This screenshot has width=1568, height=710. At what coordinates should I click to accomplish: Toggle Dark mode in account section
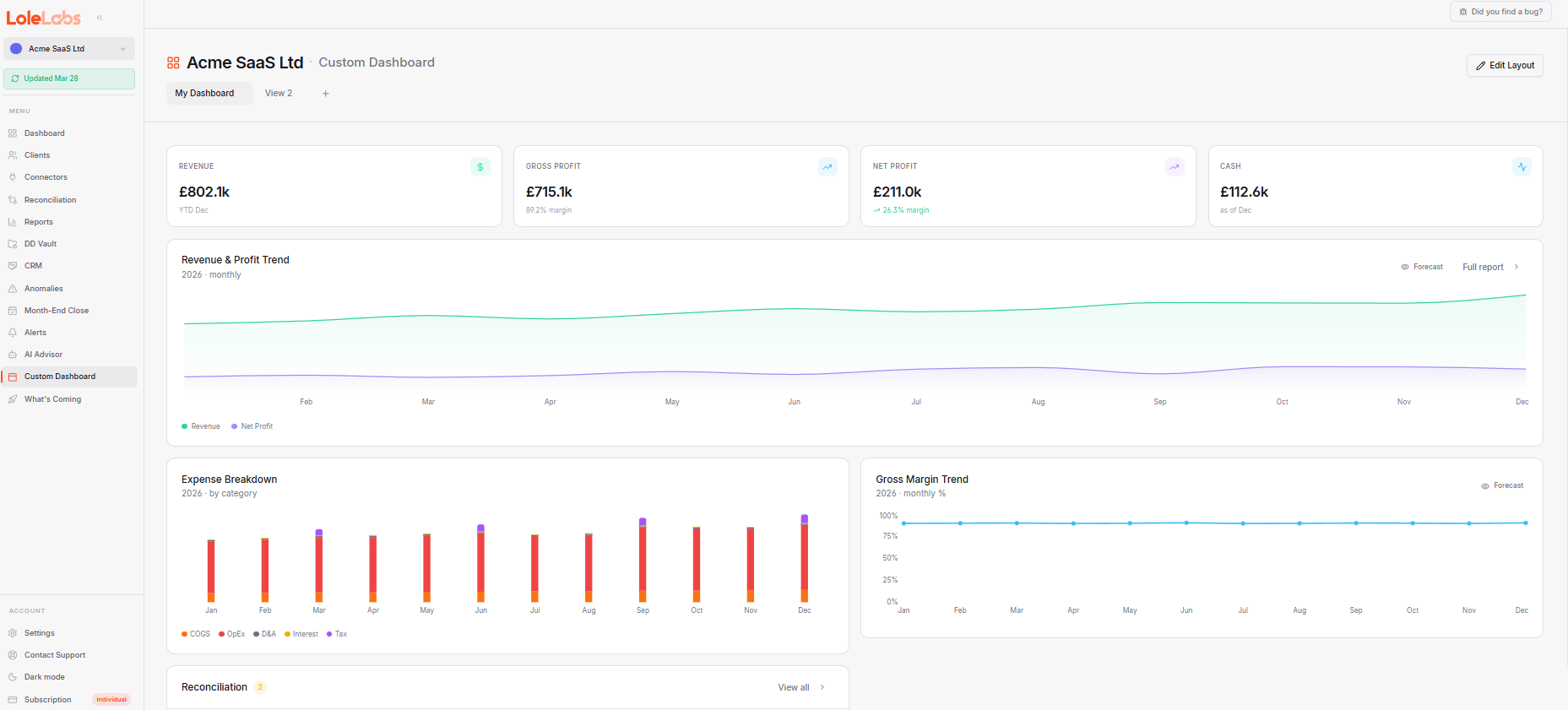coord(44,677)
